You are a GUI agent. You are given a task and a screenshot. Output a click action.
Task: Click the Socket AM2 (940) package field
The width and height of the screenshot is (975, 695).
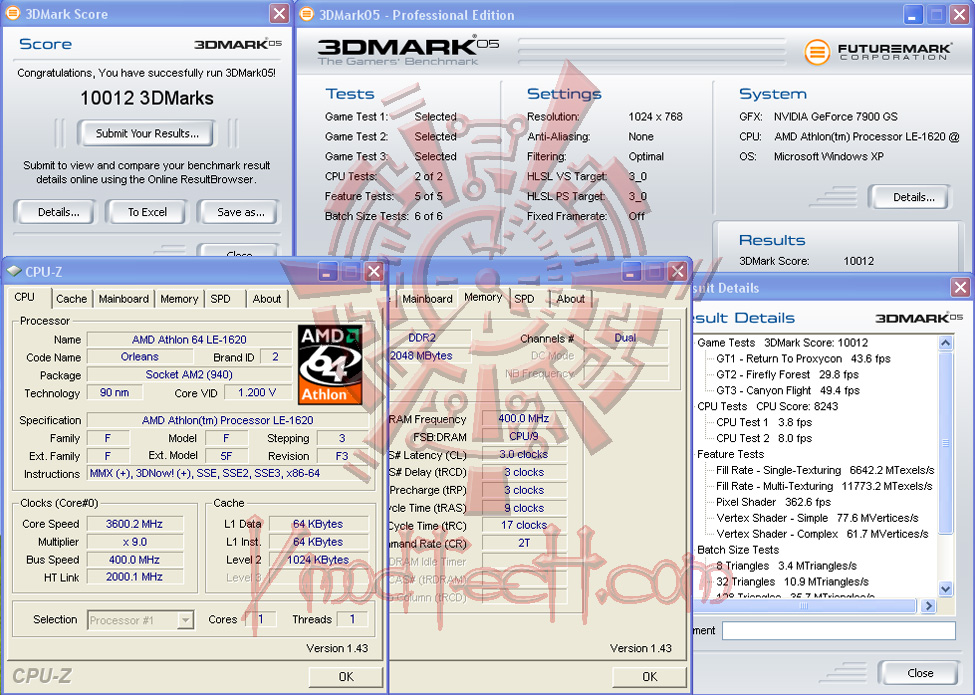(x=189, y=375)
